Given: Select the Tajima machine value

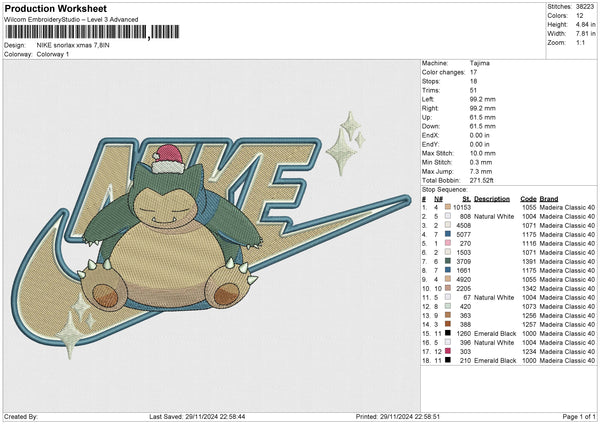Looking at the screenshot, I should tap(480, 63).
